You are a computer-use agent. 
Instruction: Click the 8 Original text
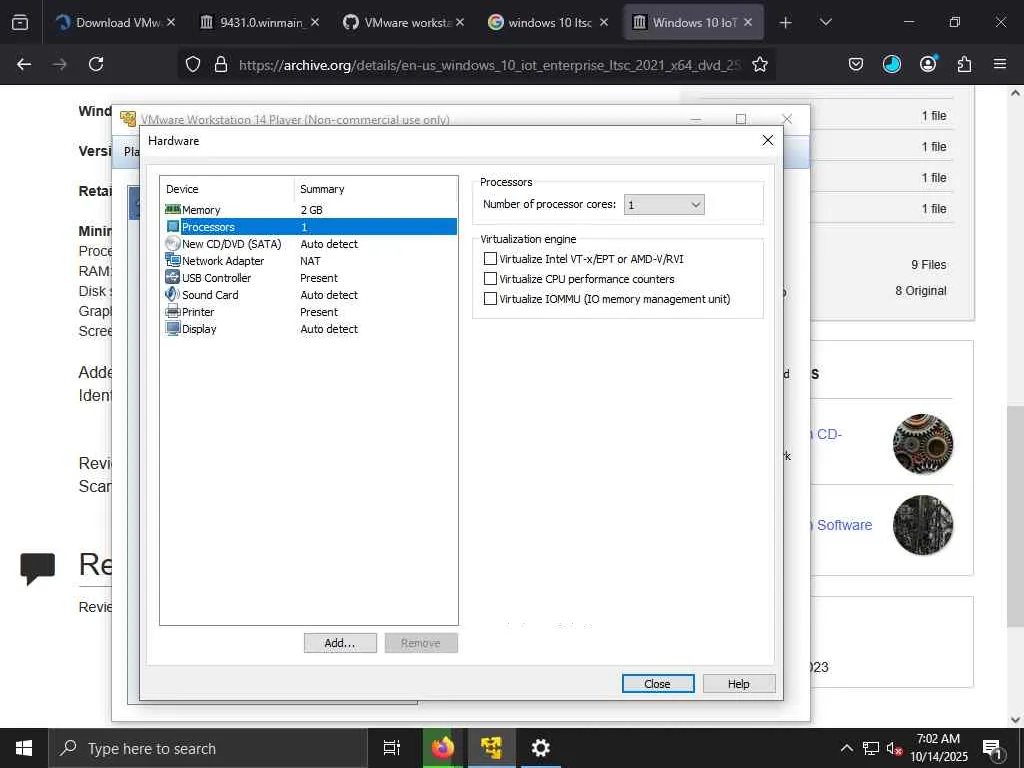(x=921, y=291)
